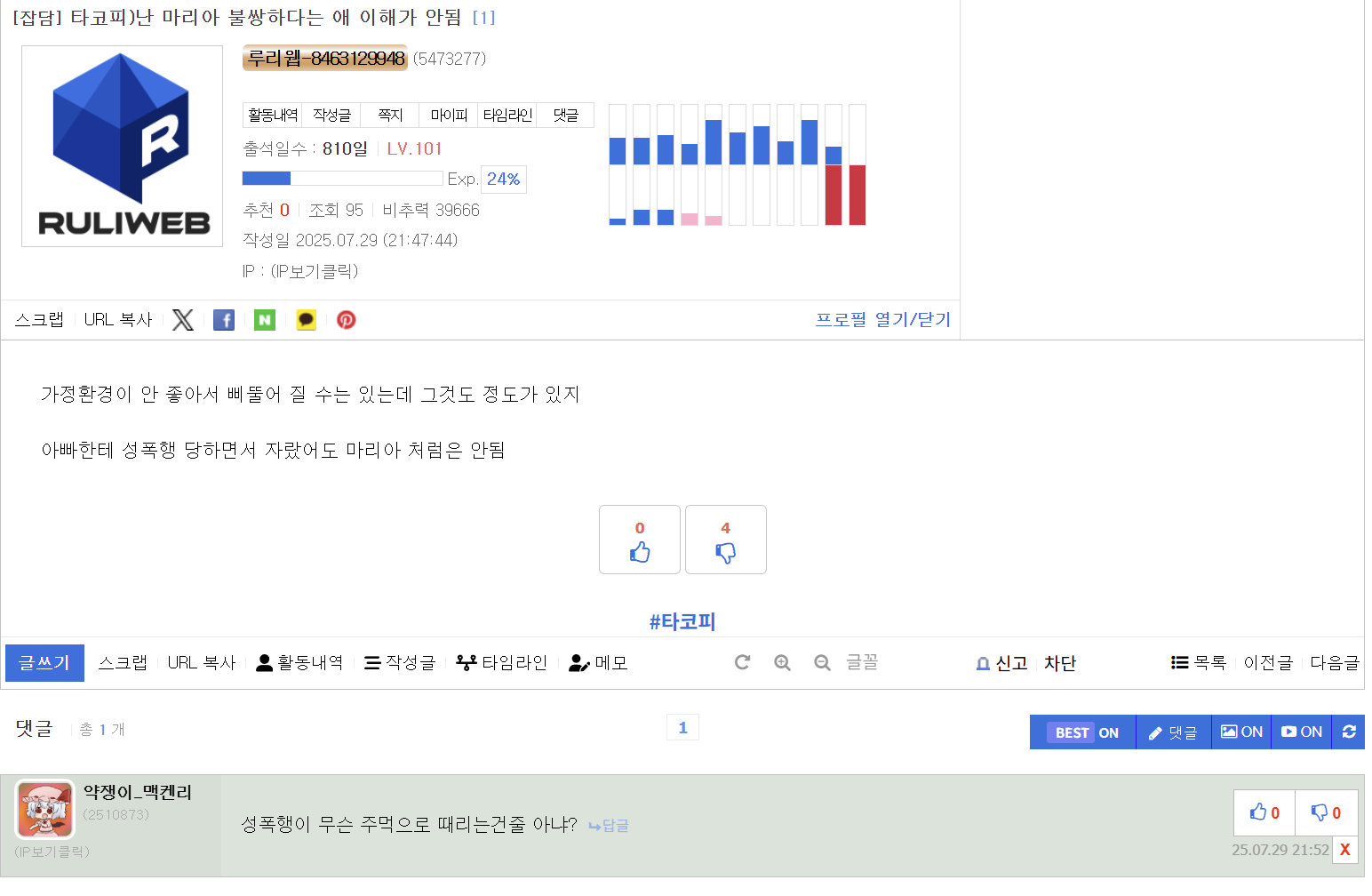
Task: Reveal author IP via IP보기클릭
Action: 314,271
